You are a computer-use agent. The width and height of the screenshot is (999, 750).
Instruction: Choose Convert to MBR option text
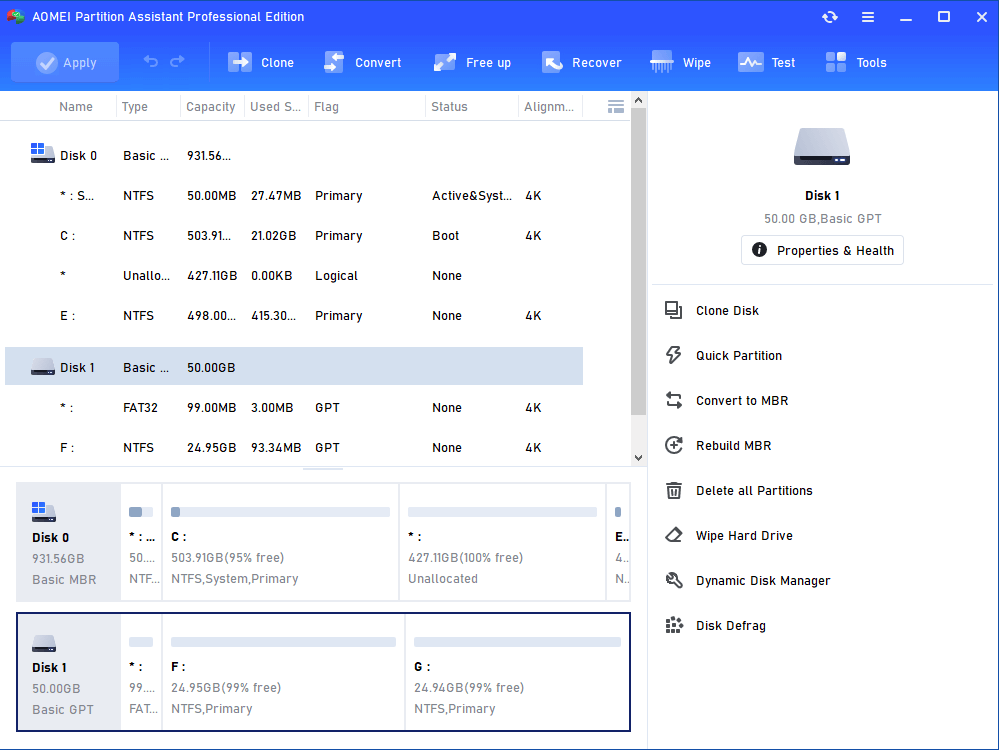coord(742,401)
